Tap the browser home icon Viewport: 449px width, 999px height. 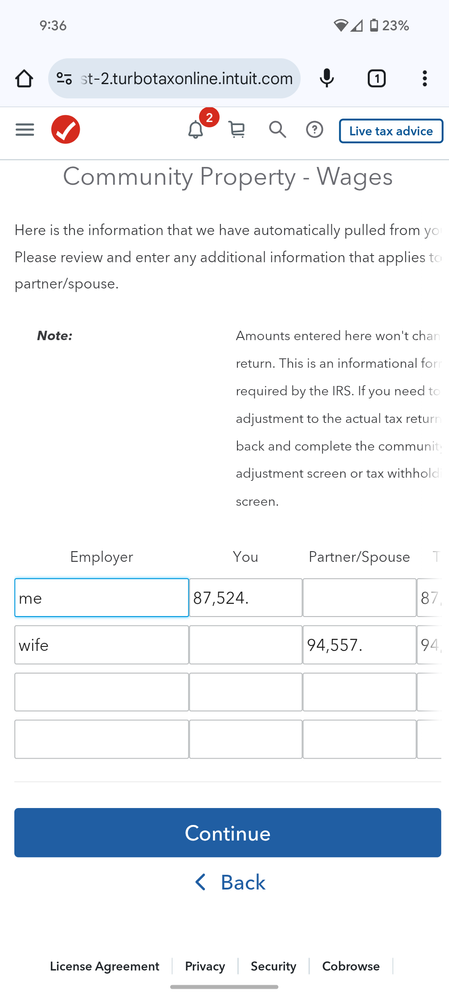[x=24, y=79]
